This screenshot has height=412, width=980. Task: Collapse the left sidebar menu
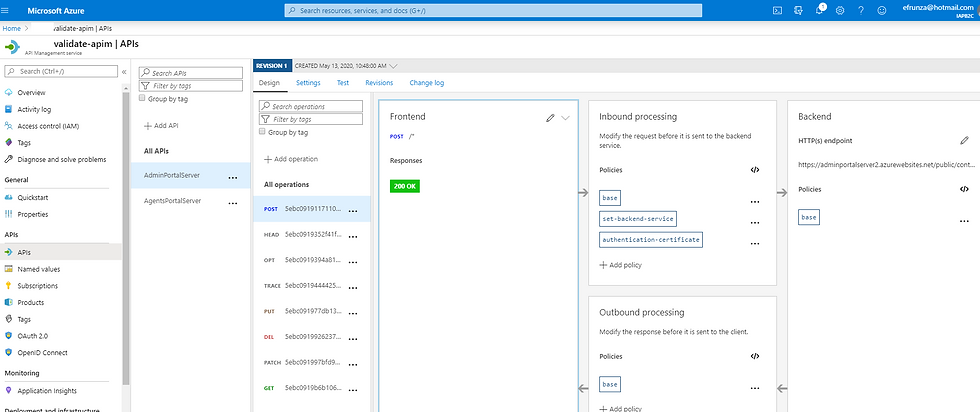(x=124, y=72)
